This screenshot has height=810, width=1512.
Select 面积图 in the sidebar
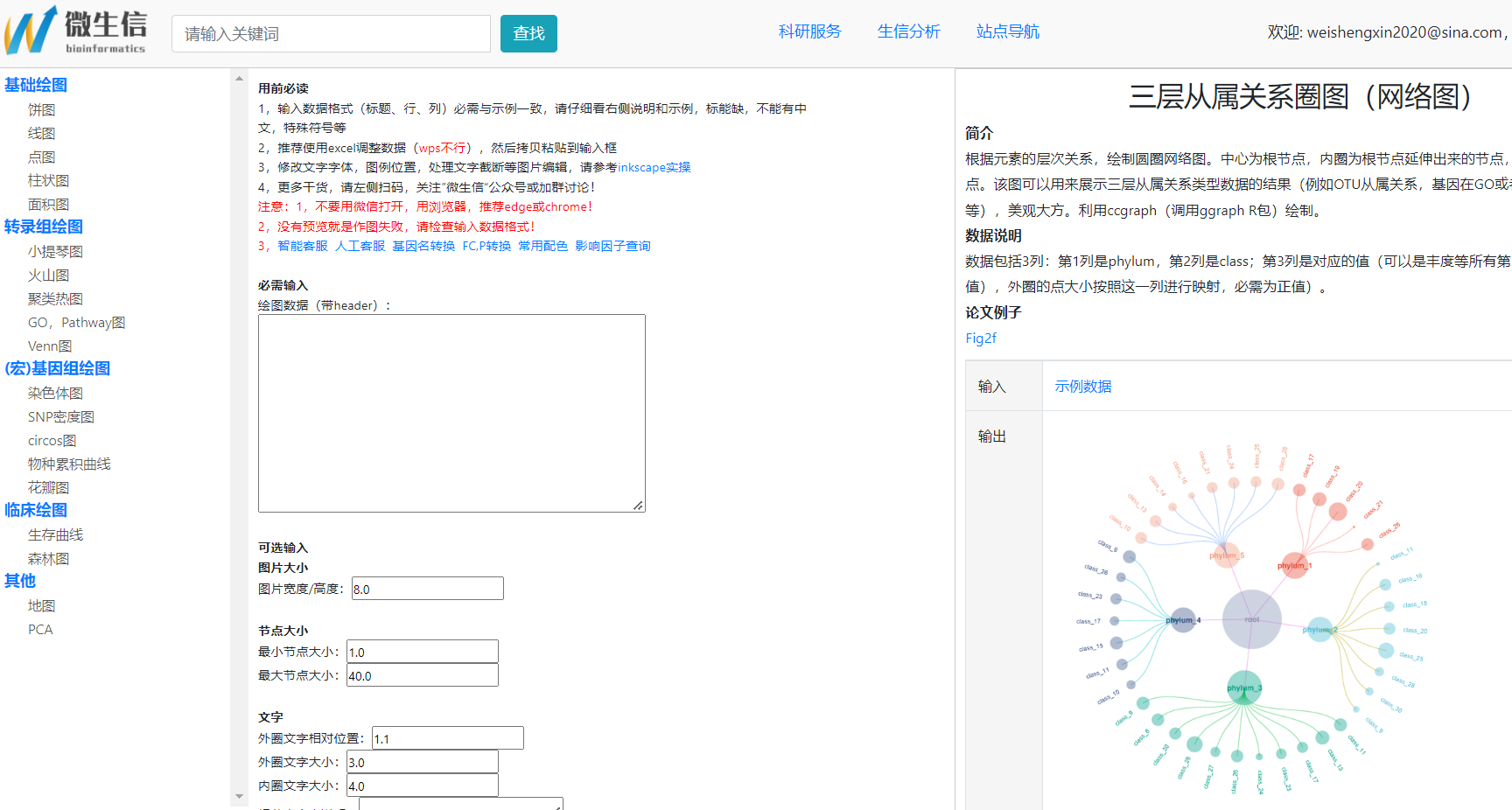click(x=48, y=204)
